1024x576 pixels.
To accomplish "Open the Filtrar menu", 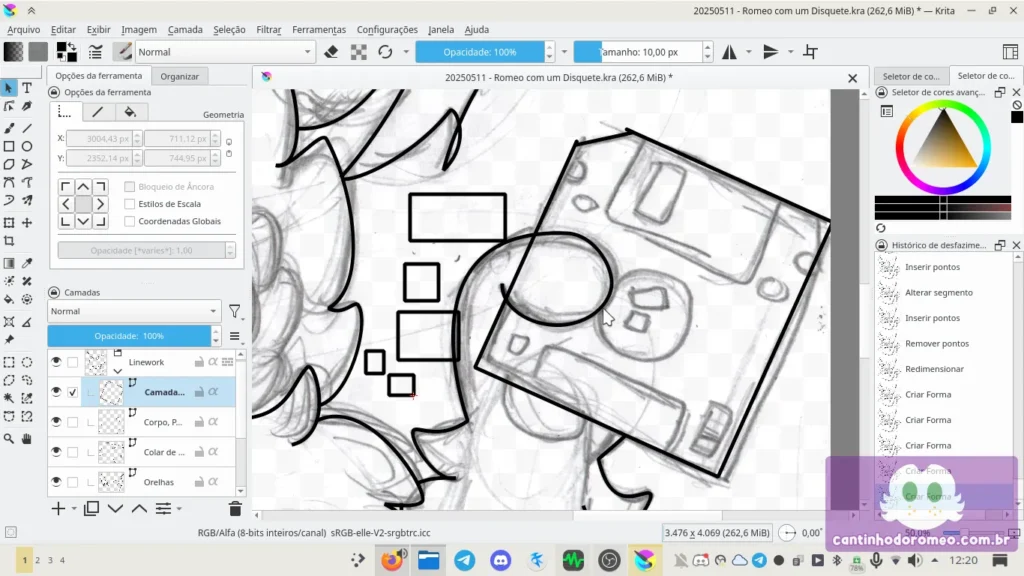I will coord(268,29).
